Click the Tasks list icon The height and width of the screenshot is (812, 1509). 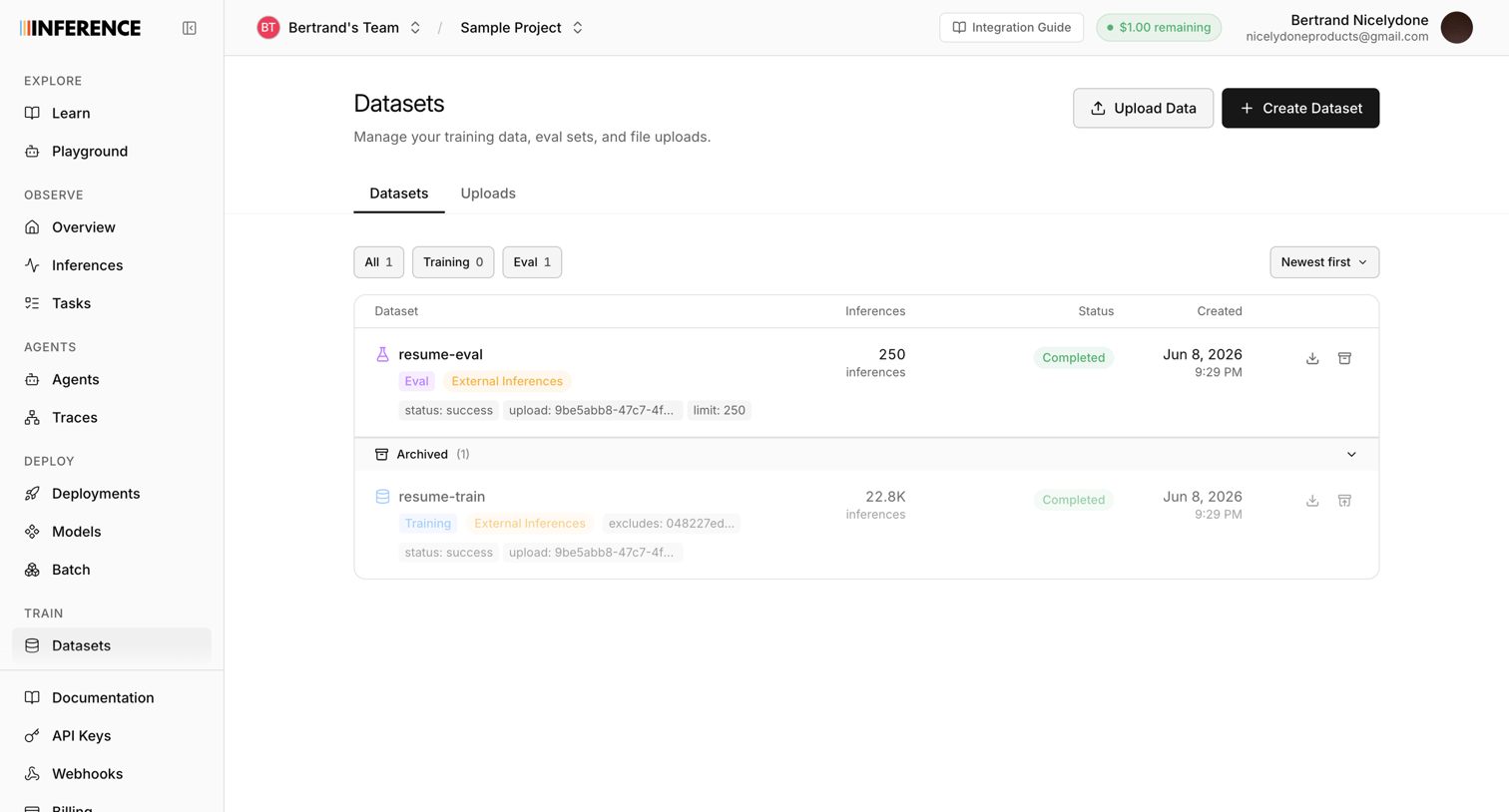tap(32, 303)
